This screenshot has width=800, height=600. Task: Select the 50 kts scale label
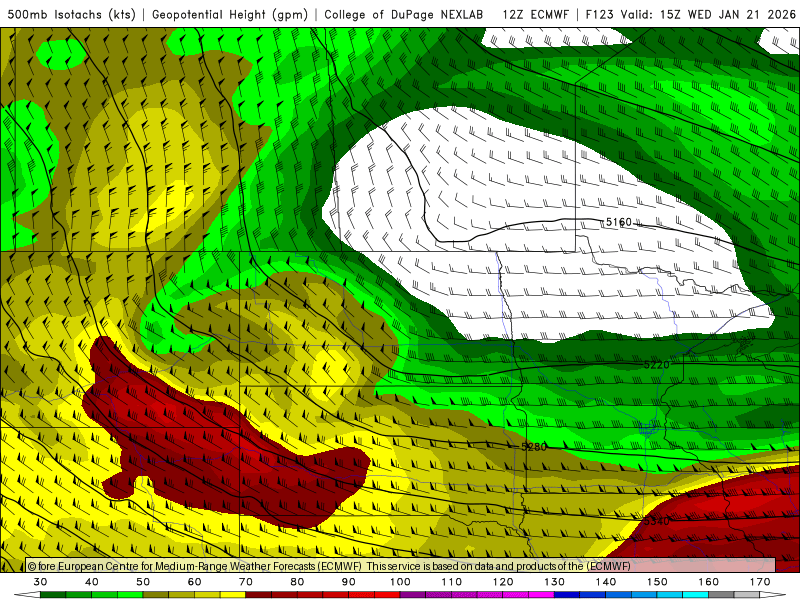(x=143, y=582)
